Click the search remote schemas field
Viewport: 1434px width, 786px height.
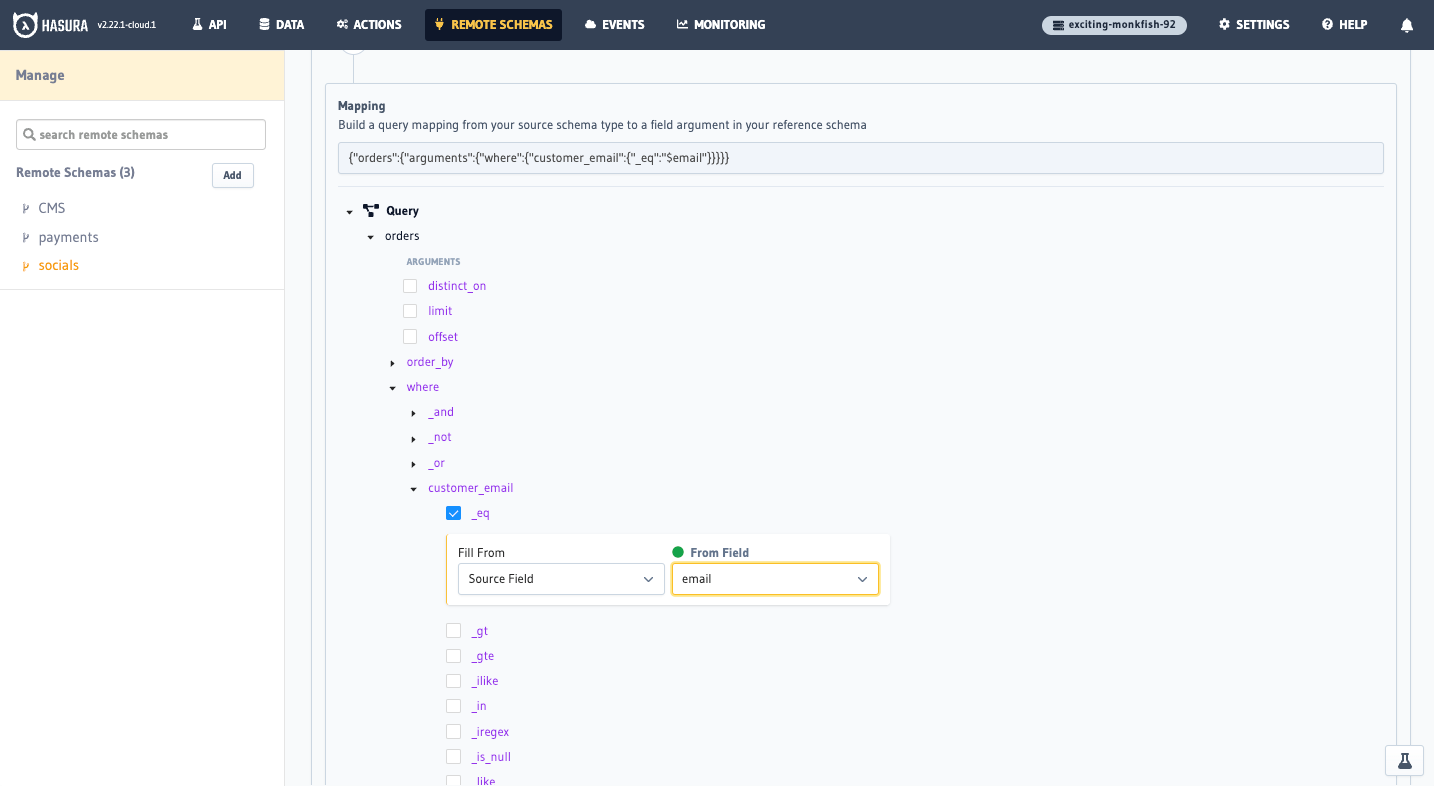pos(140,134)
